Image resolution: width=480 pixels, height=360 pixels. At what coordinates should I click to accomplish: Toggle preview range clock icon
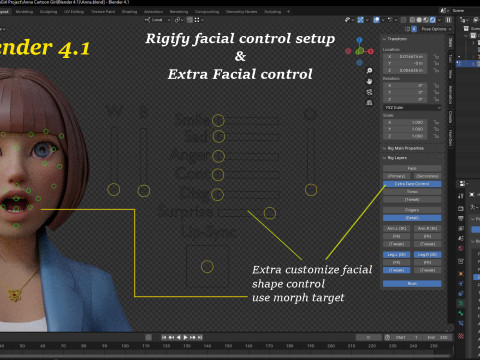387,337
